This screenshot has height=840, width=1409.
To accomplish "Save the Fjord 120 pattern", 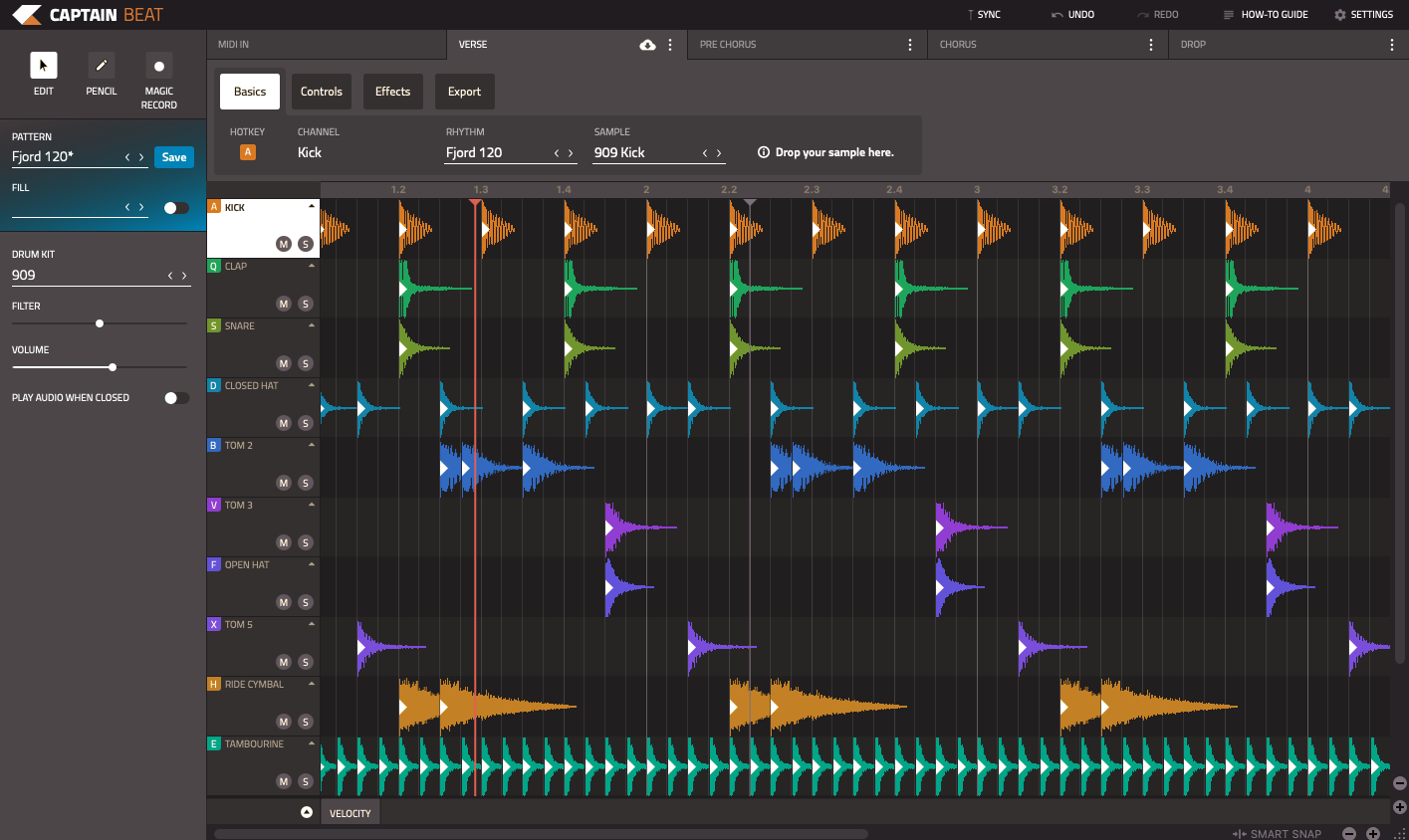I will pyautogui.click(x=174, y=157).
